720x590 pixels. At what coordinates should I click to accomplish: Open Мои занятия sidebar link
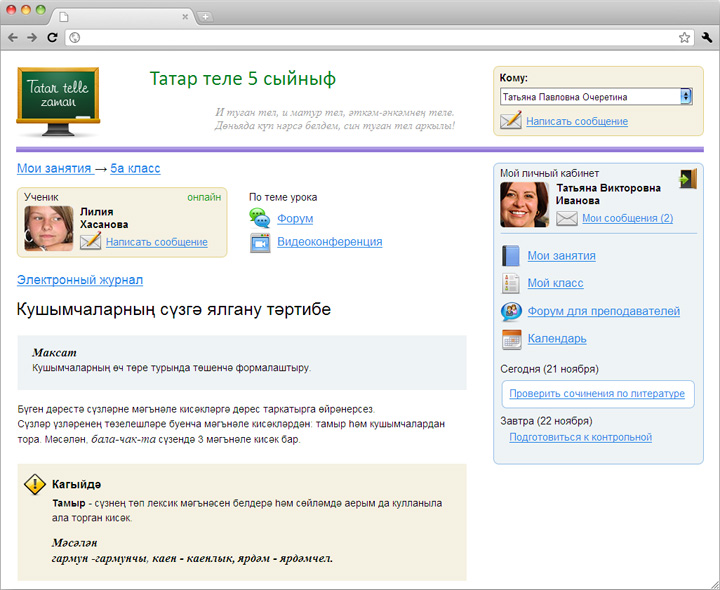point(561,256)
